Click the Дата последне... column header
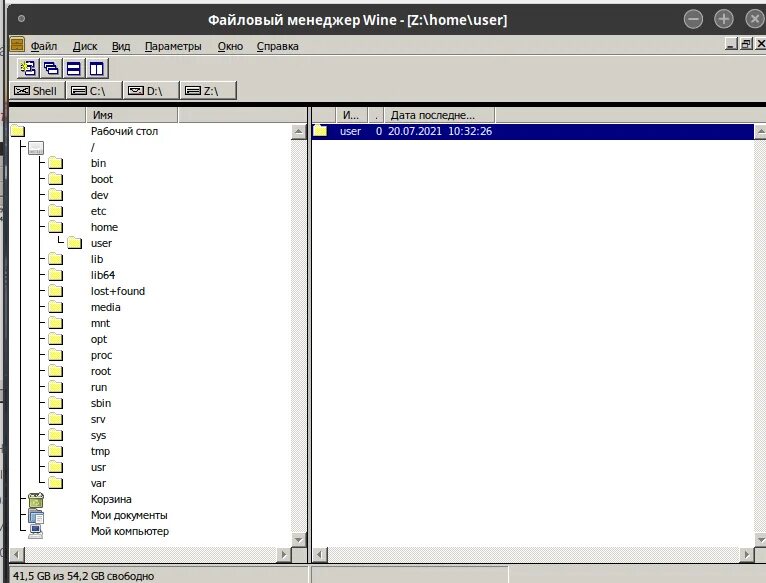Image resolution: width=766 pixels, height=583 pixels. click(x=439, y=115)
